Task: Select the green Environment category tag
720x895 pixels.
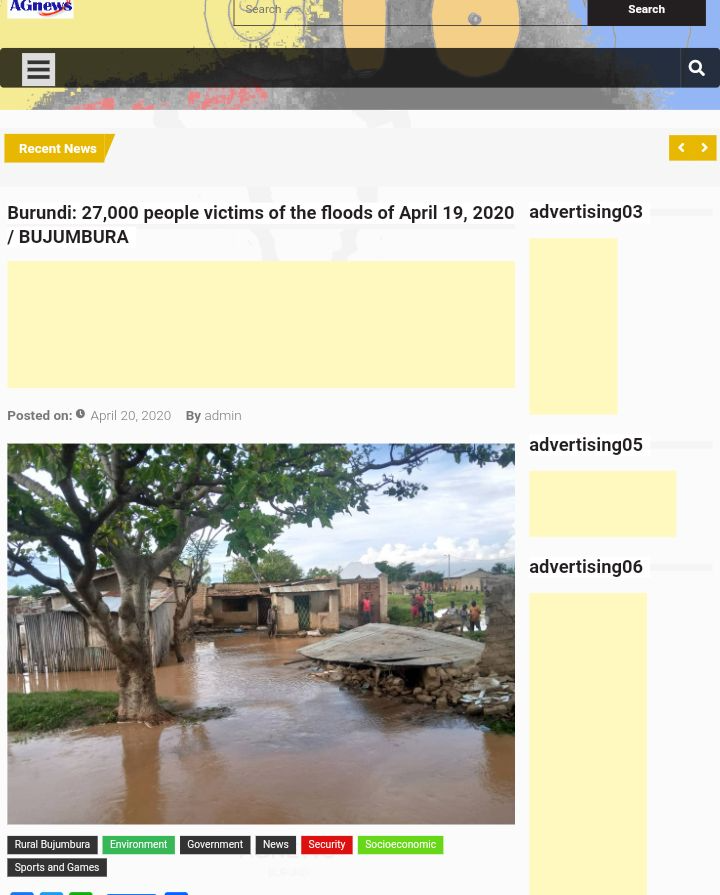Action: pyautogui.click(x=138, y=845)
